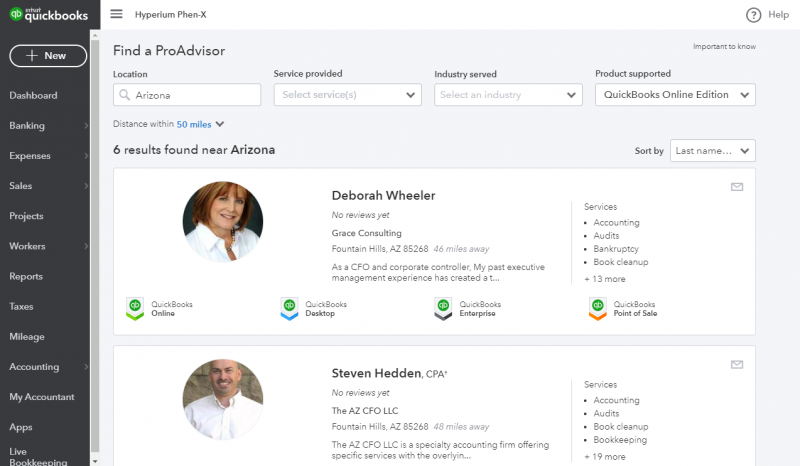Viewport: 800px width, 466px height.
Task: Open the Industry served dropdown
Action: [x=508, y=95]
